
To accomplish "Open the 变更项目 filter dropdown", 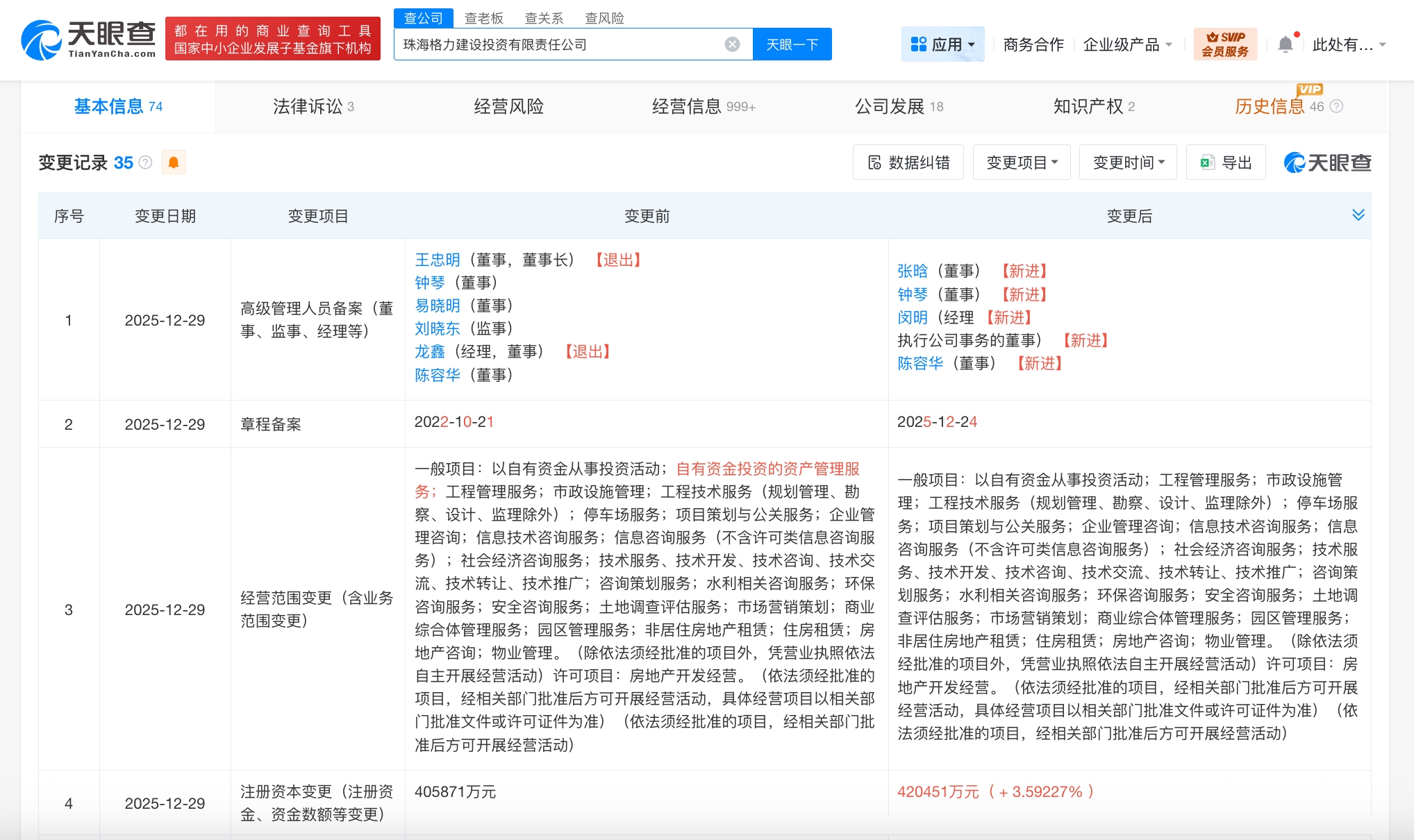I will [x=1022, y=162].
